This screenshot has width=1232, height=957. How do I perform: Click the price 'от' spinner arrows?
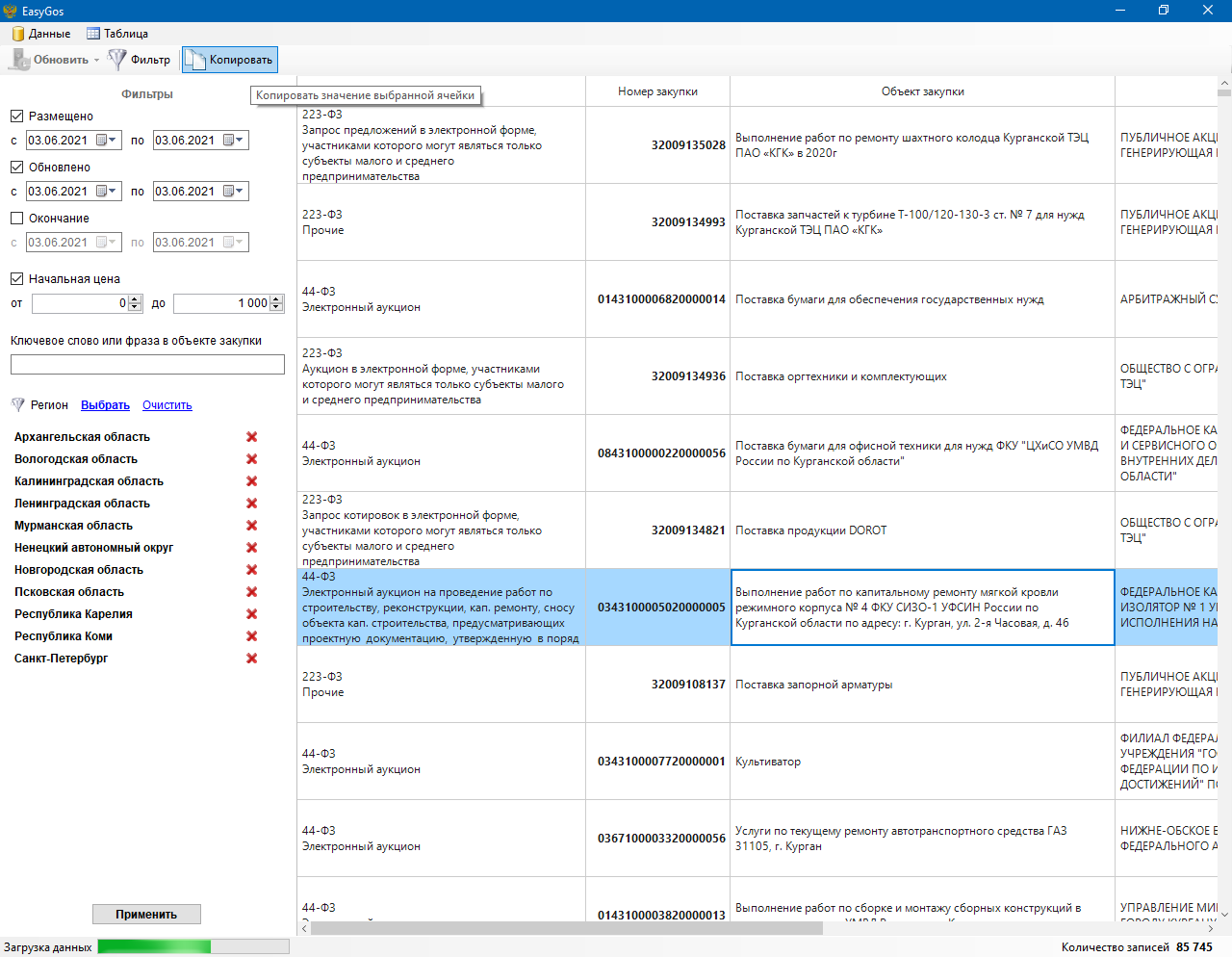[135, 303]
